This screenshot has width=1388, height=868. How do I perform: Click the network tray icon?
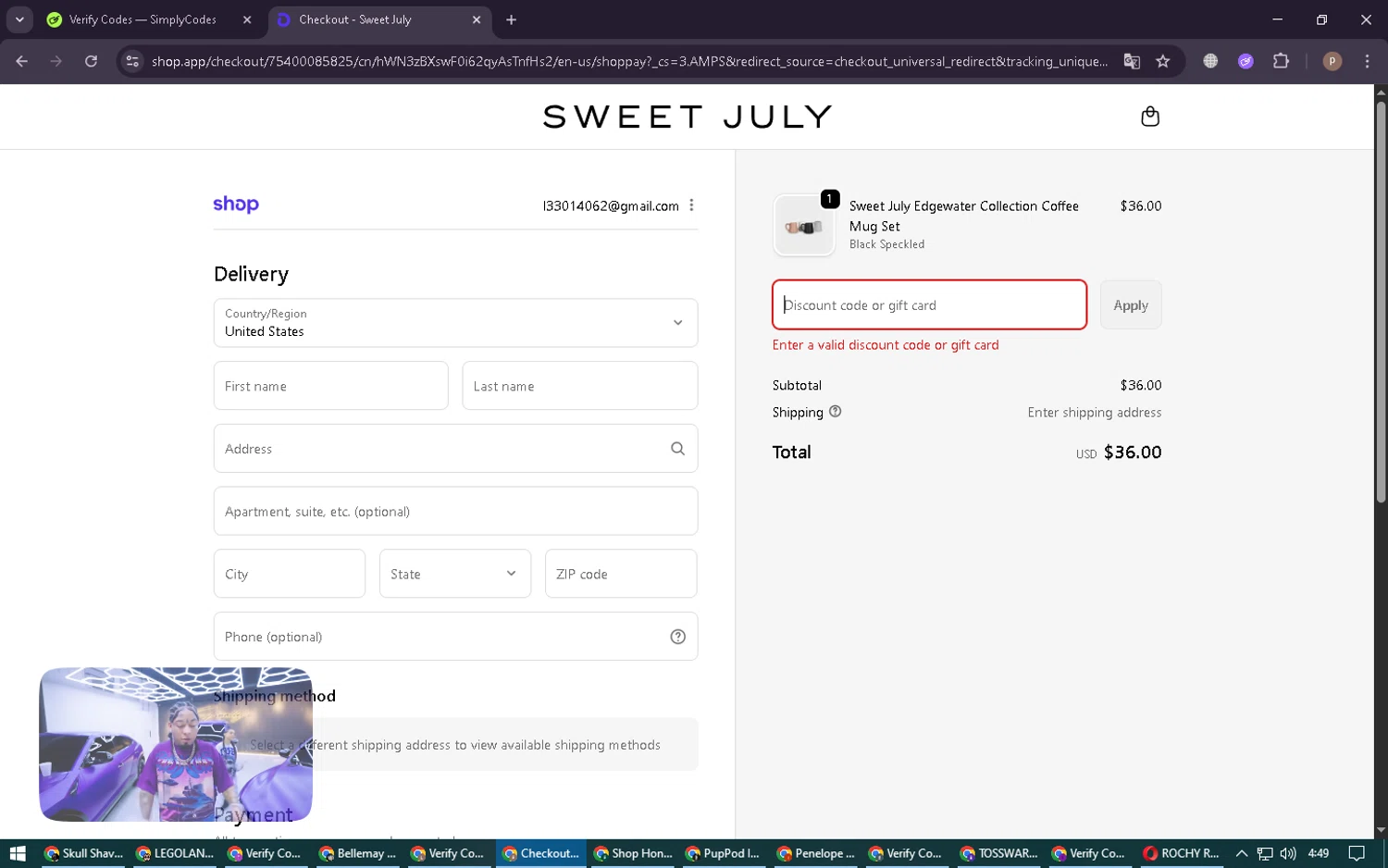click(1264, 853)
